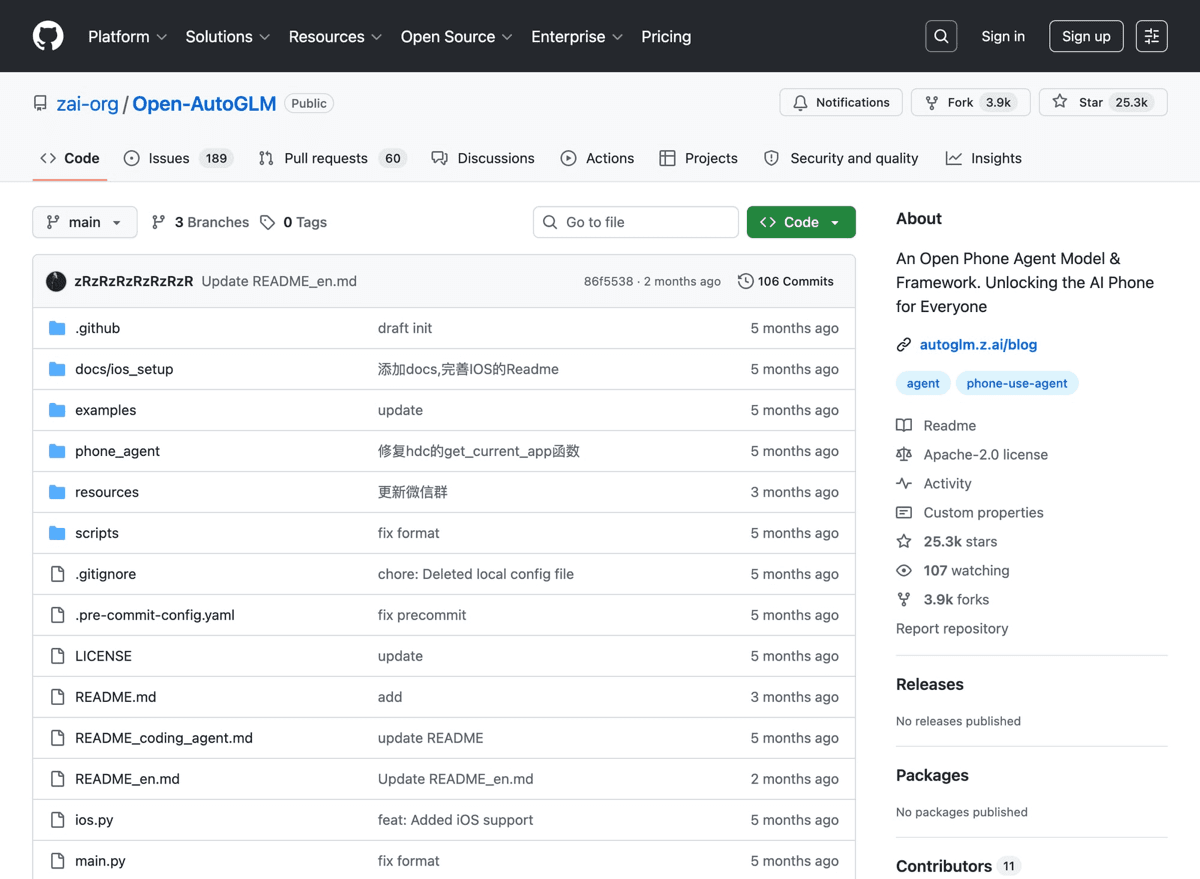This screenshot has width=1200, height=879.
Task: Select the phone-use-agent topic tag
Action: 1017,383
